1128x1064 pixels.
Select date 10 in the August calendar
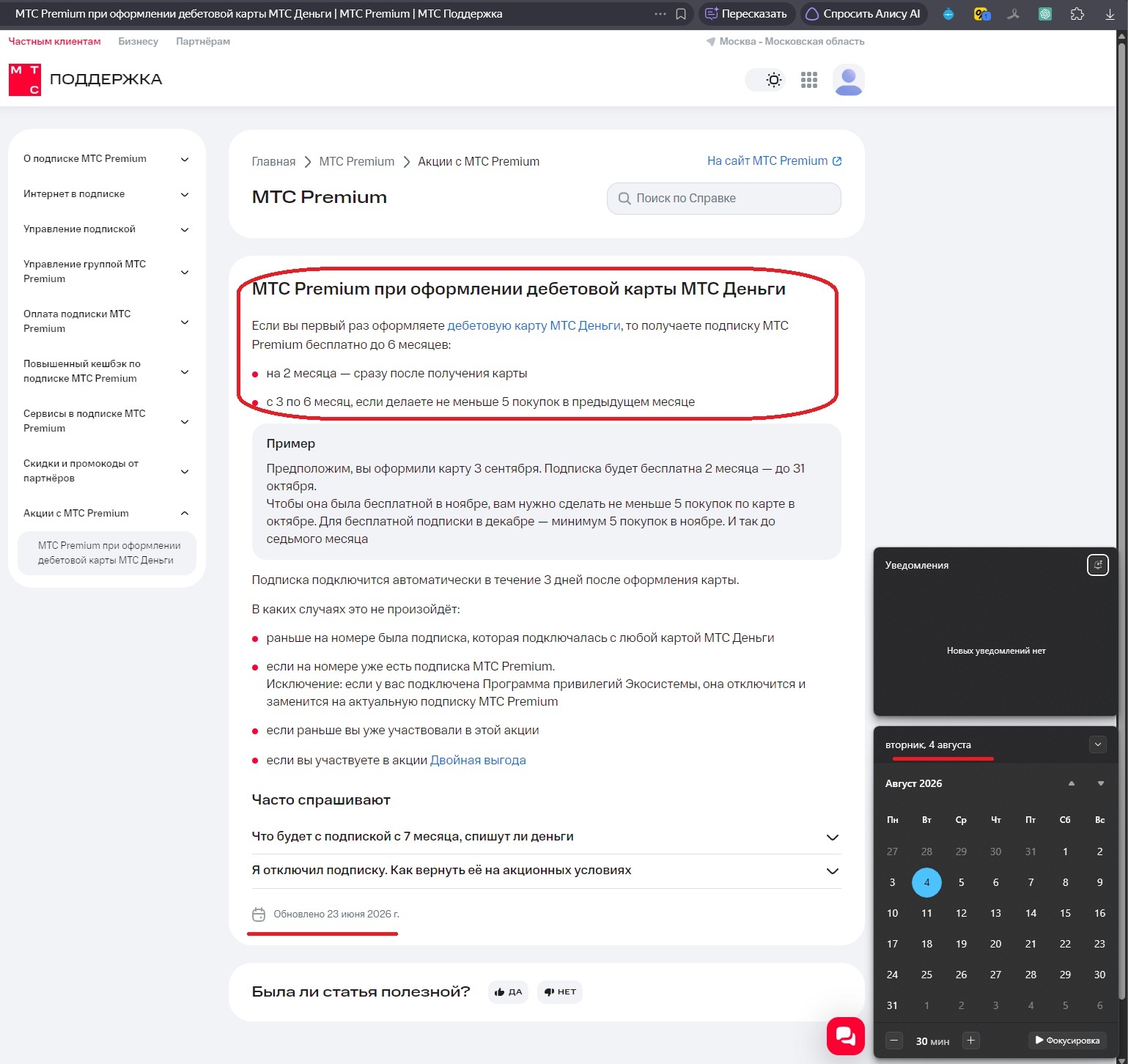pos(892,914)
